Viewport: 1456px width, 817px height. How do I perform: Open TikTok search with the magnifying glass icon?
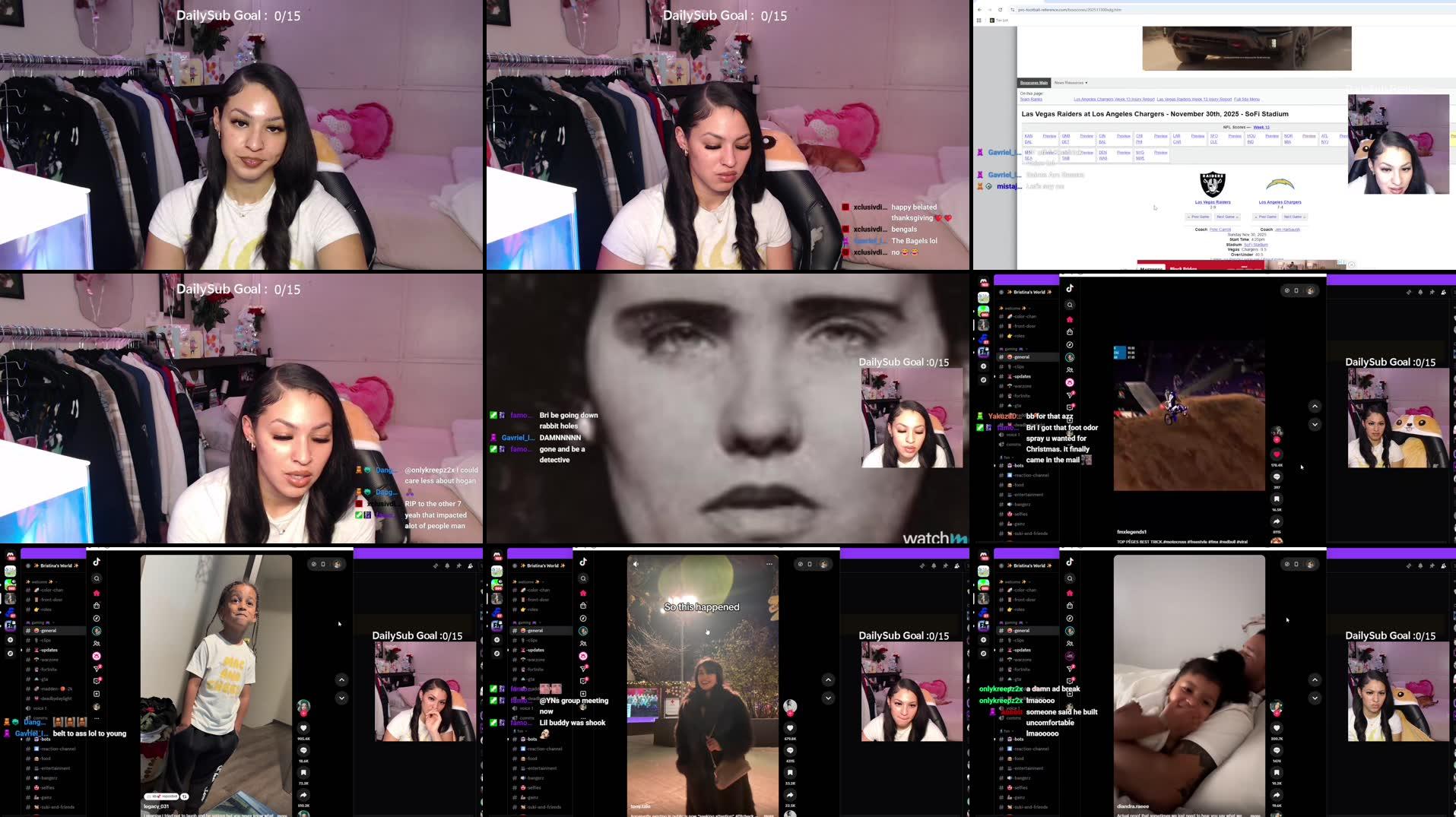[1071, 305]
